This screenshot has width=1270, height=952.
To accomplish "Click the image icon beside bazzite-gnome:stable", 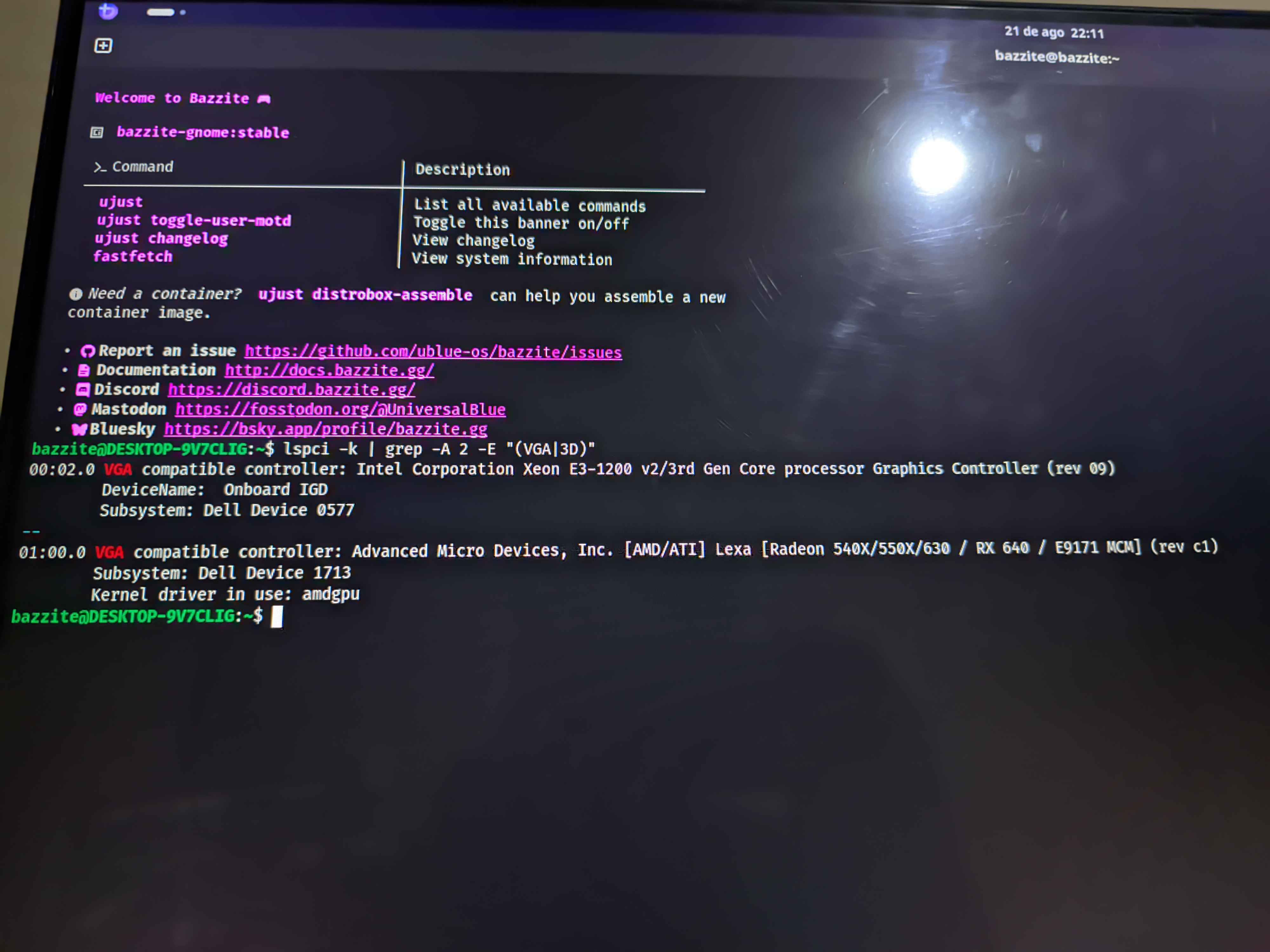I will pos(97,133).
